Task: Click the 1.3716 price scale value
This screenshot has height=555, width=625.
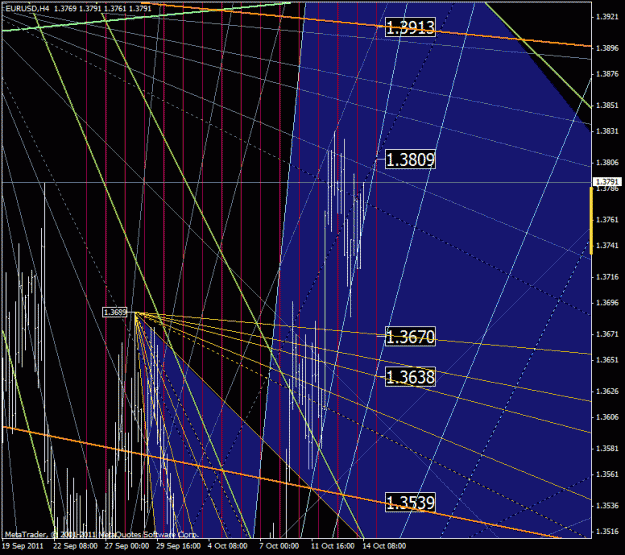Action: (607, 277)
